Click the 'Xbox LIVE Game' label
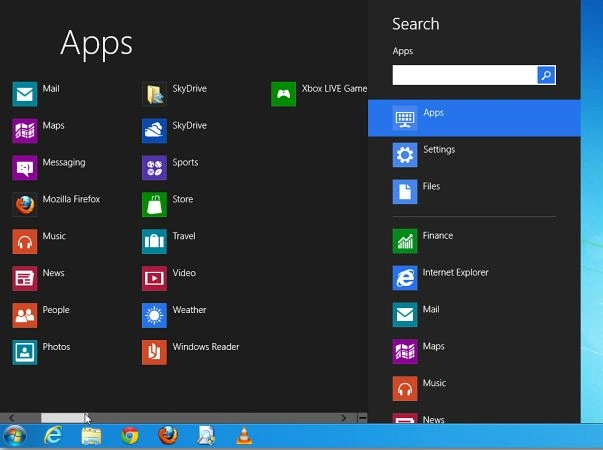Viewport: 603px width, 450px height. click(334, 88)
